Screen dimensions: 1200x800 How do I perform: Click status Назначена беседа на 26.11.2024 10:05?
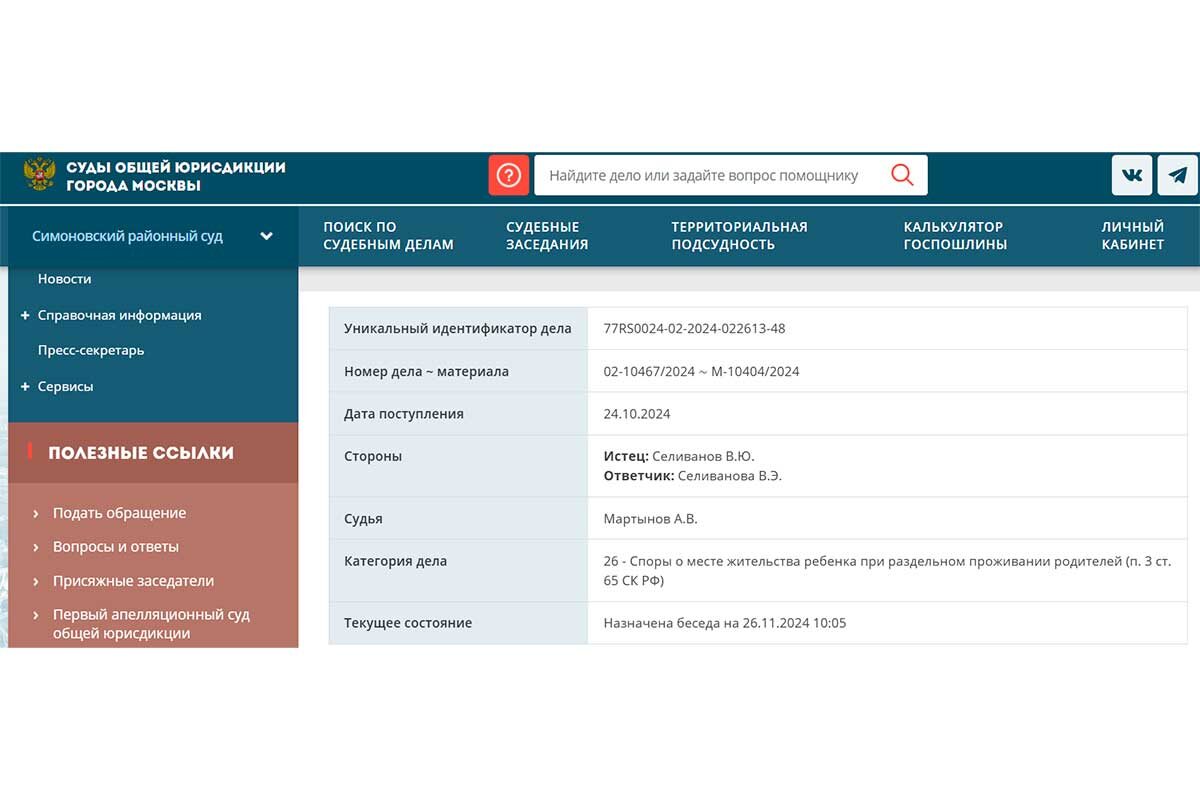tap(724, 623)
